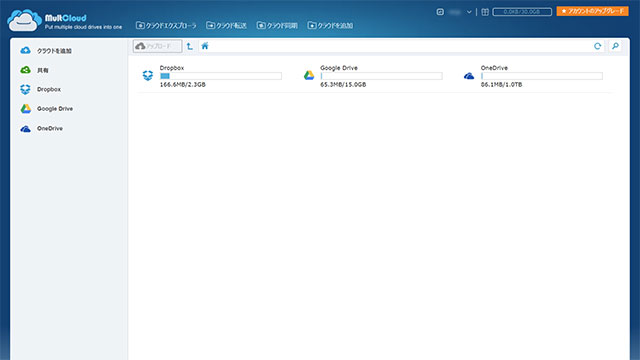Click the blurred account name in header
640x360 pixels.
click(455, 12)
